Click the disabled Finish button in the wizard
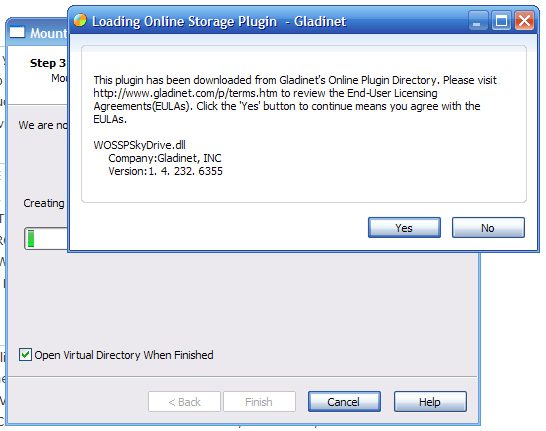 [x=259, y=402]
